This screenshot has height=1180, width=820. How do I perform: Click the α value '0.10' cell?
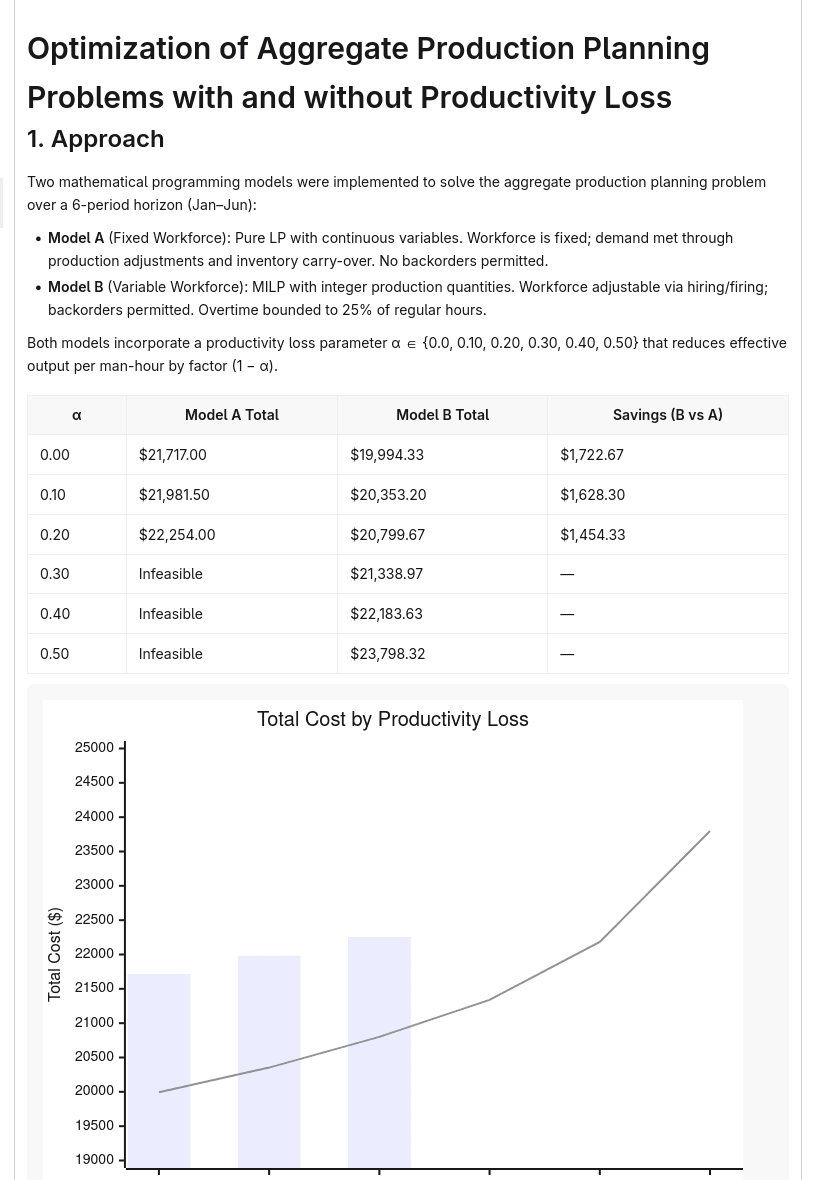click(77, 494)
